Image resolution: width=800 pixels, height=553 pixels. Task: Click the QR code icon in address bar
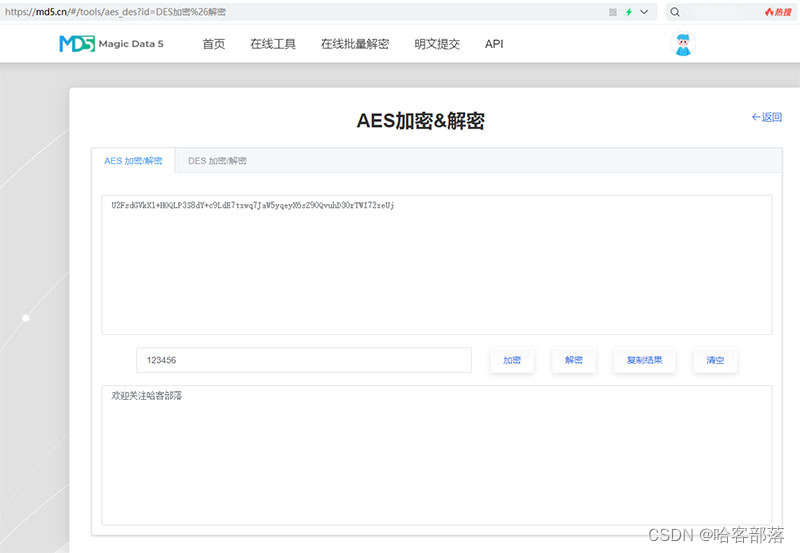coord(613,12)
